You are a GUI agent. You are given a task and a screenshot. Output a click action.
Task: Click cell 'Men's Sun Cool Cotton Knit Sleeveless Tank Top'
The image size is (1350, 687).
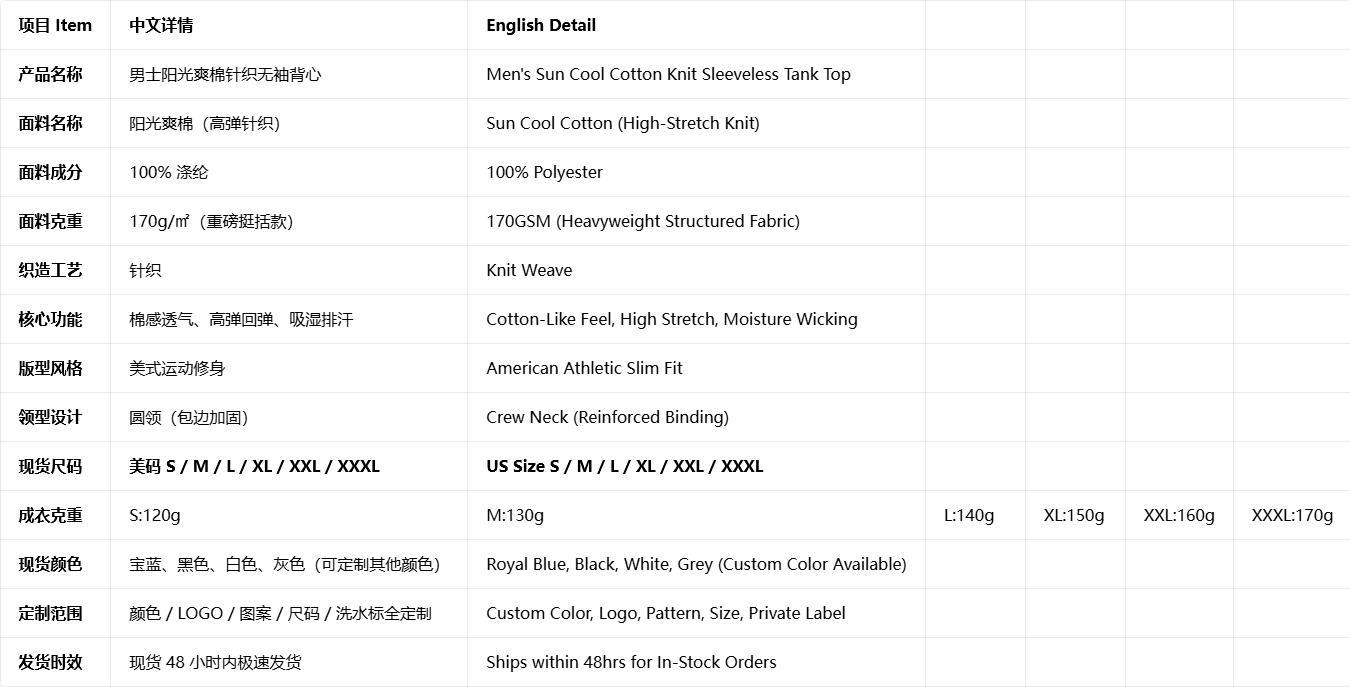[x=696, y=74]
